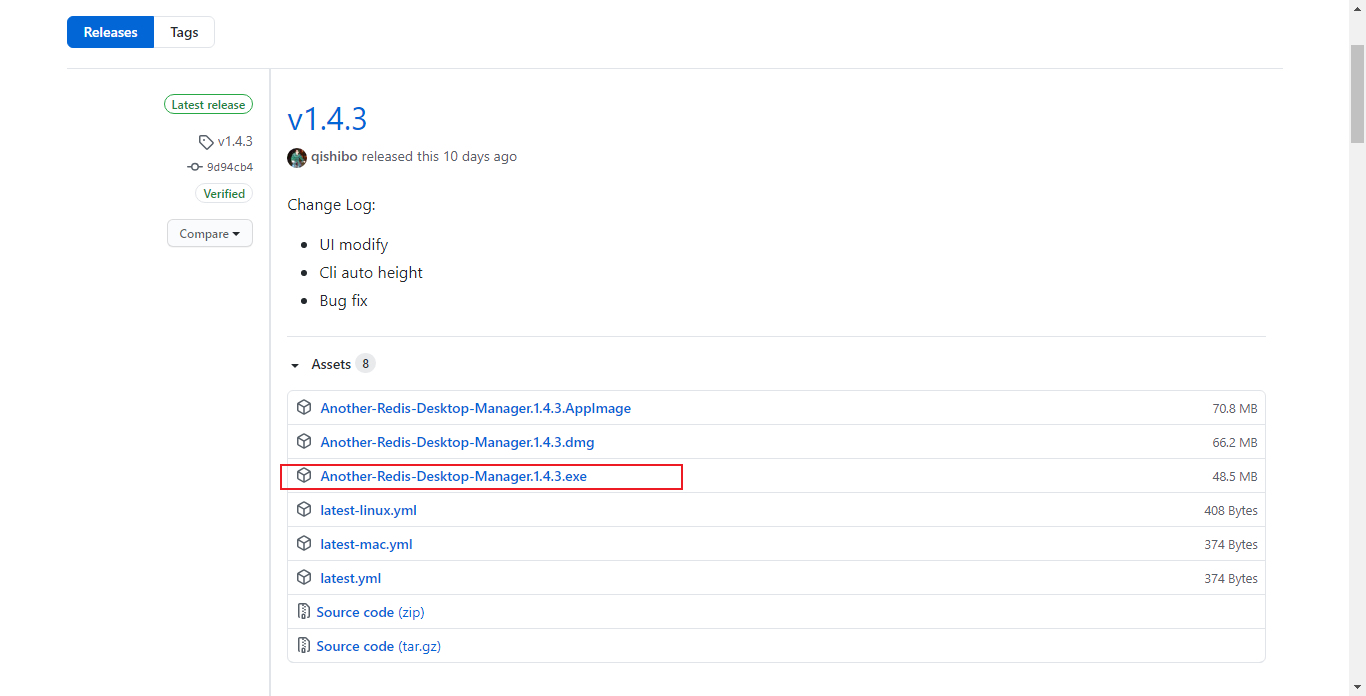Viewport: 1366px width, 696px height.
Task: Switch to the Tags tab
Action: tap(184, 32)
